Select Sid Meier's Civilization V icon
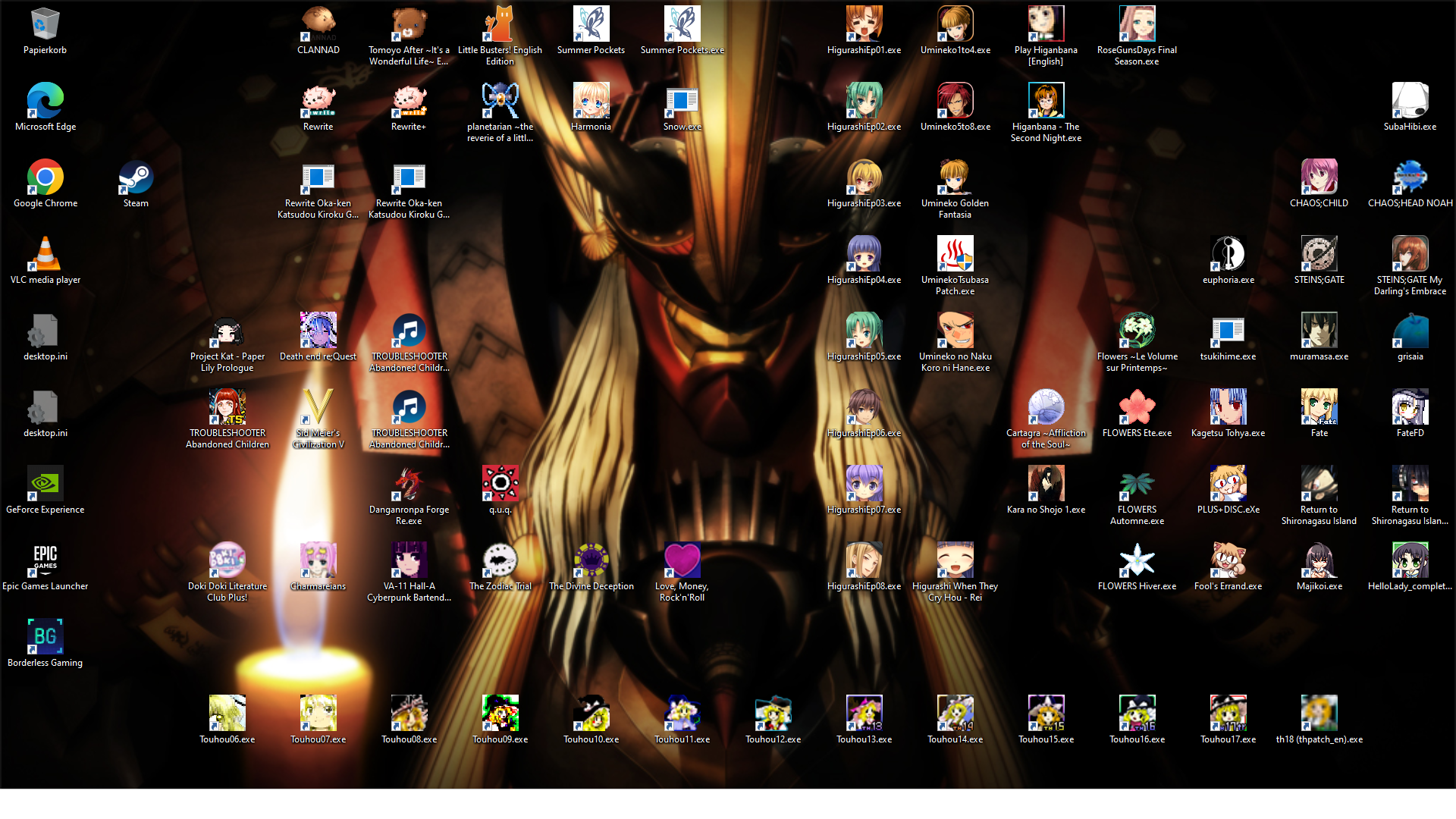 pyautogui.click(x=318, y=407)
